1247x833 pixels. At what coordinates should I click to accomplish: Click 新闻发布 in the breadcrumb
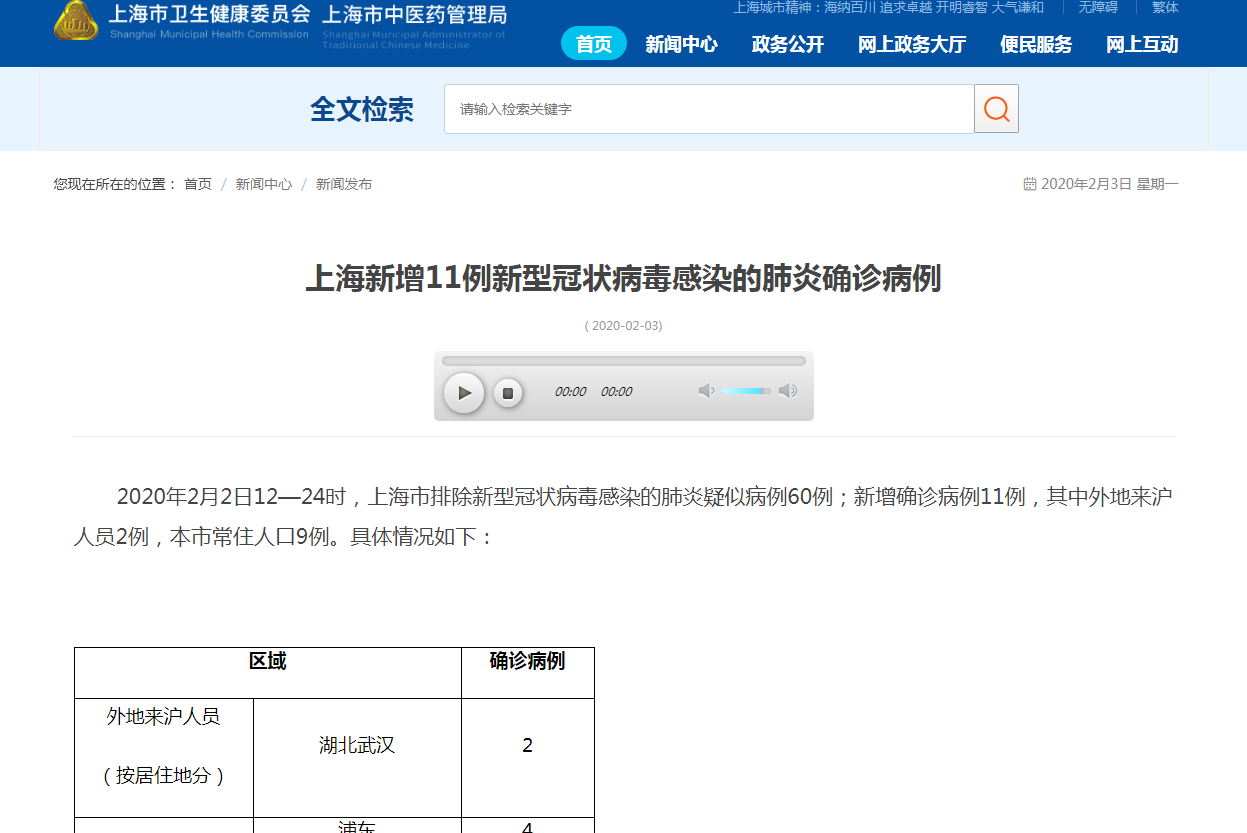(344, 184)
